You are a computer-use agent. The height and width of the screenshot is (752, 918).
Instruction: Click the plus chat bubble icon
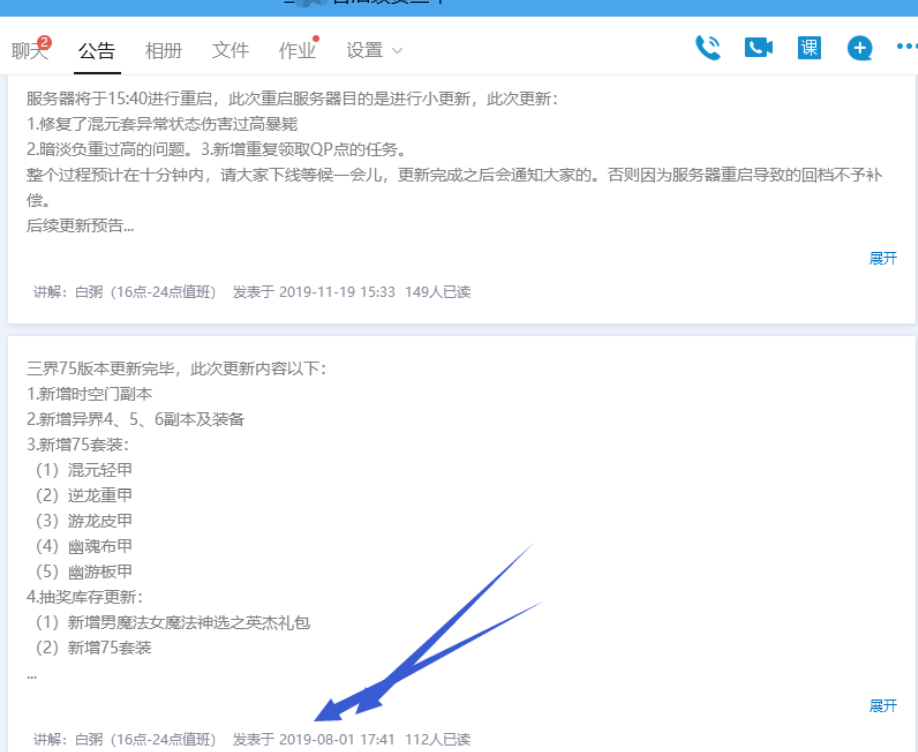(859, 48)
